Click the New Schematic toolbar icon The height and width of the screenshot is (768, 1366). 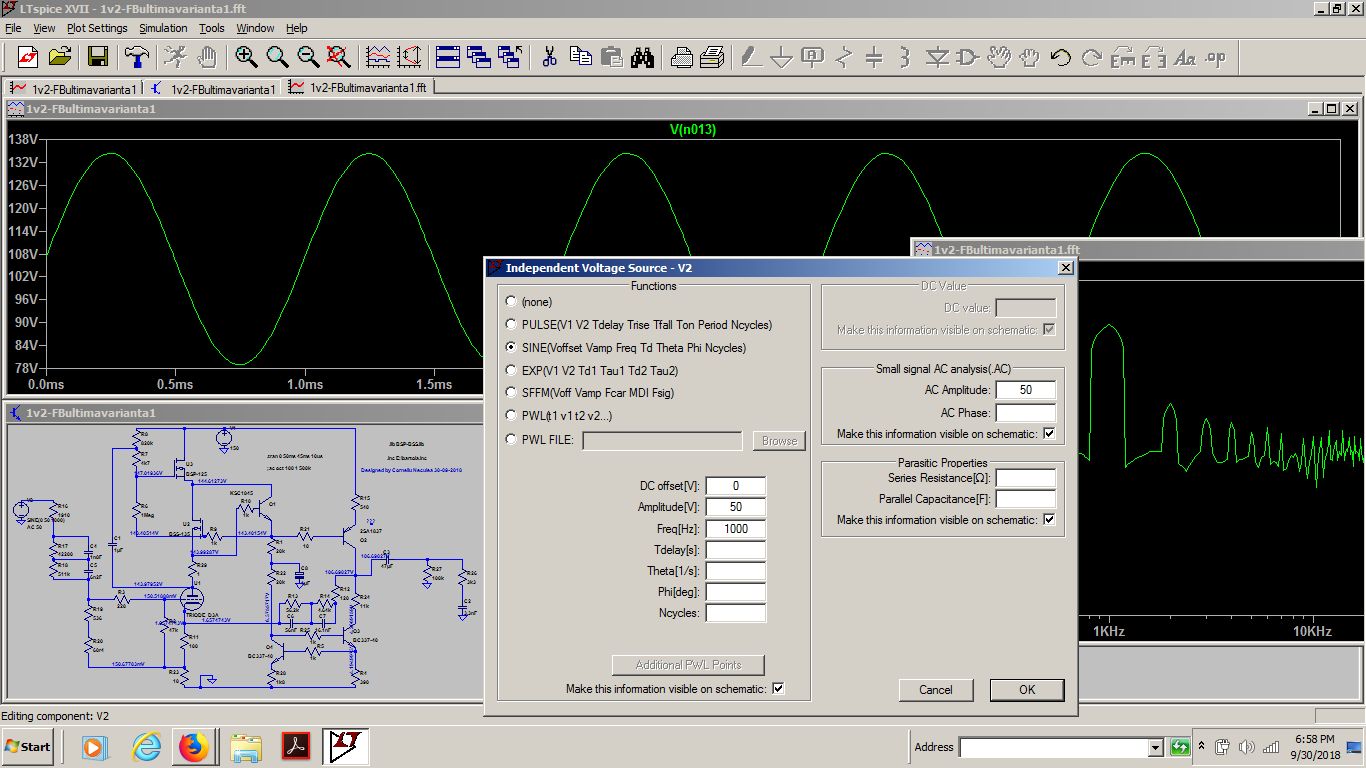click(27, 57)
